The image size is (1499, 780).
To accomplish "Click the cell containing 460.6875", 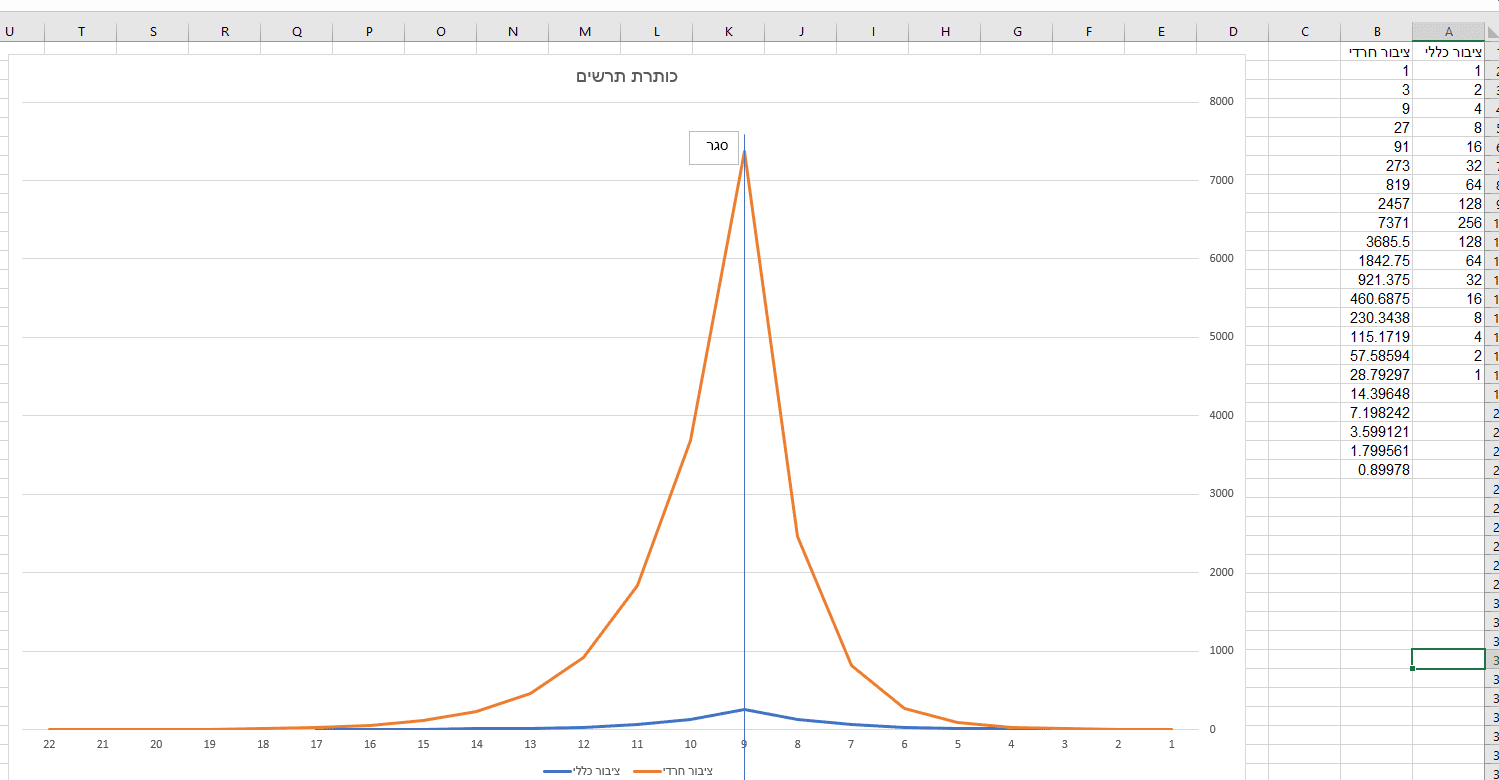I will [1377, 299].
